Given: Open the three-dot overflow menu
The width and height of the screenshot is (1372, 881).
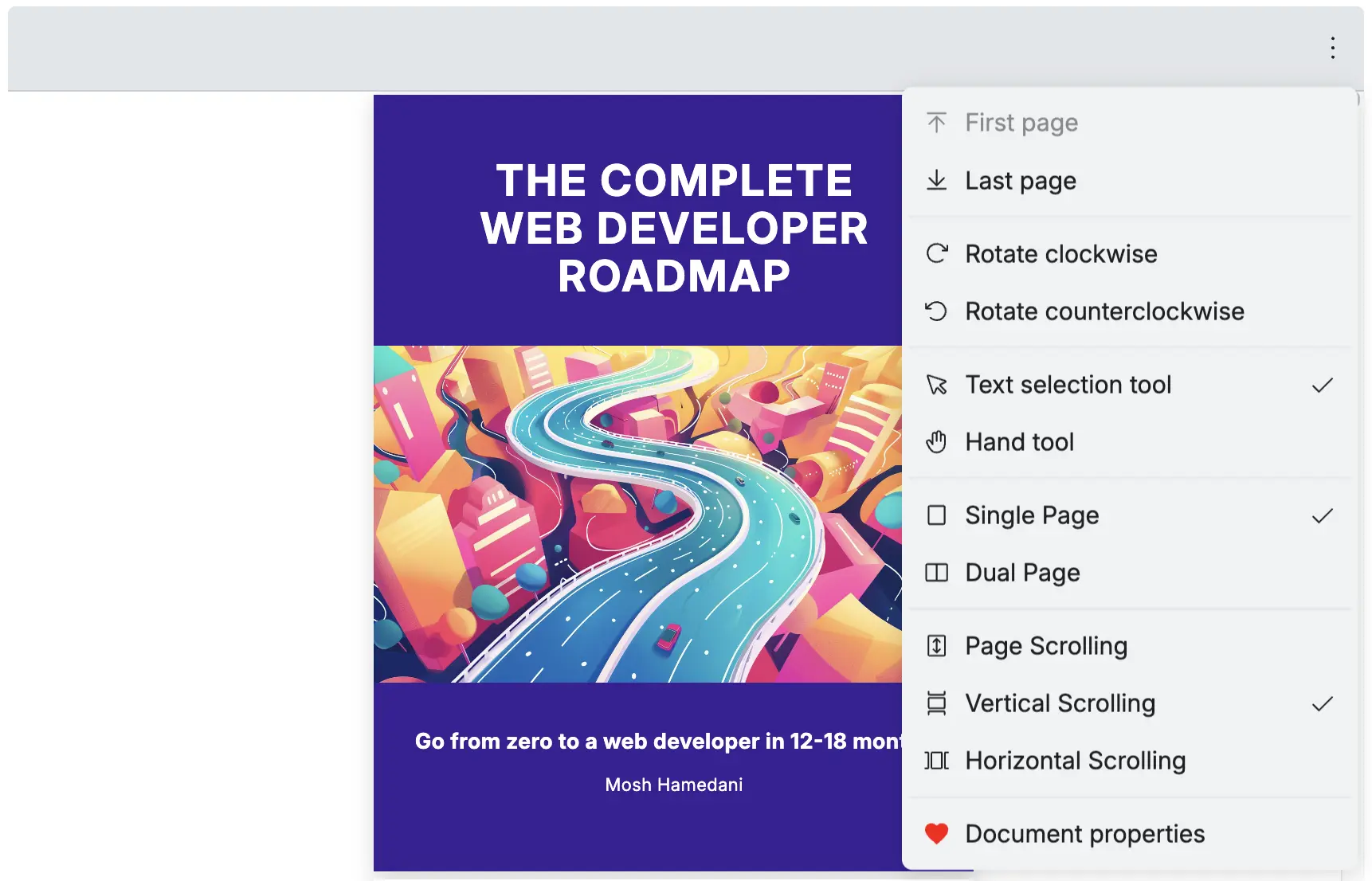Looking at the screenshot, I should 1331,48.
